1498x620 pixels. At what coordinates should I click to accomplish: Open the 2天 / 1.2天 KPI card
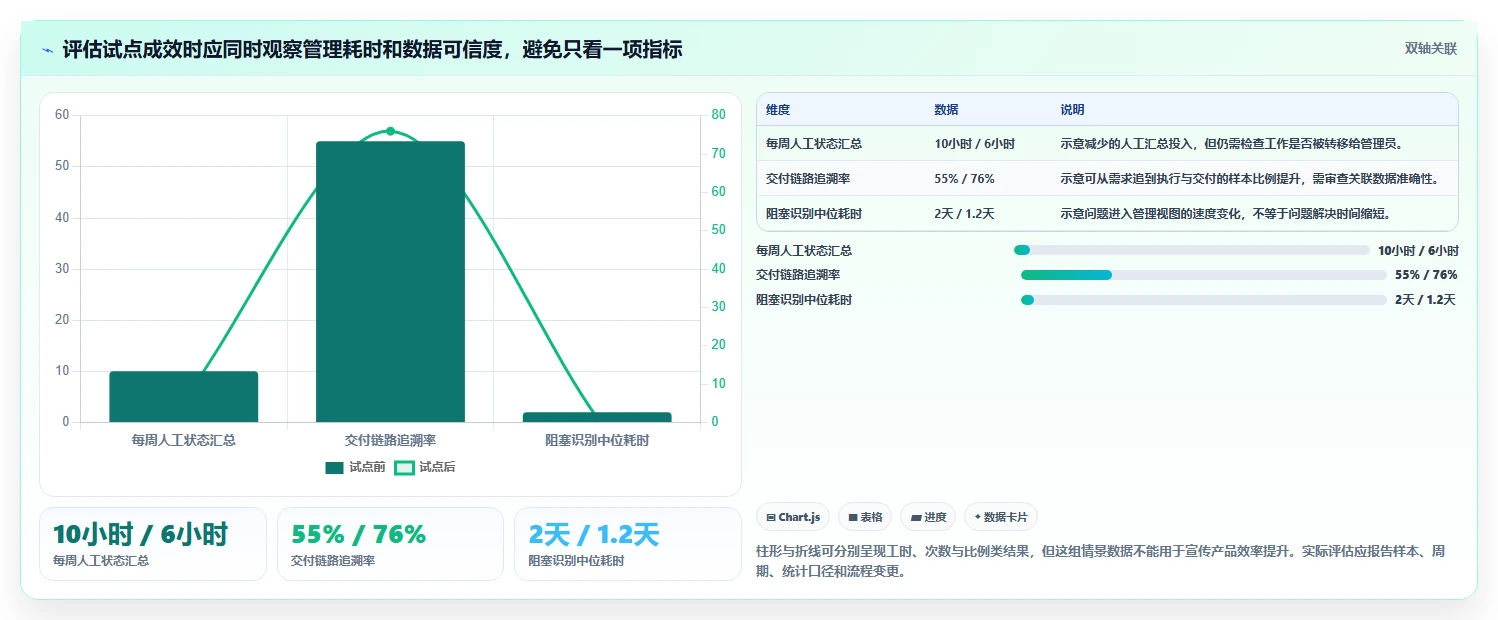point(628,544)
